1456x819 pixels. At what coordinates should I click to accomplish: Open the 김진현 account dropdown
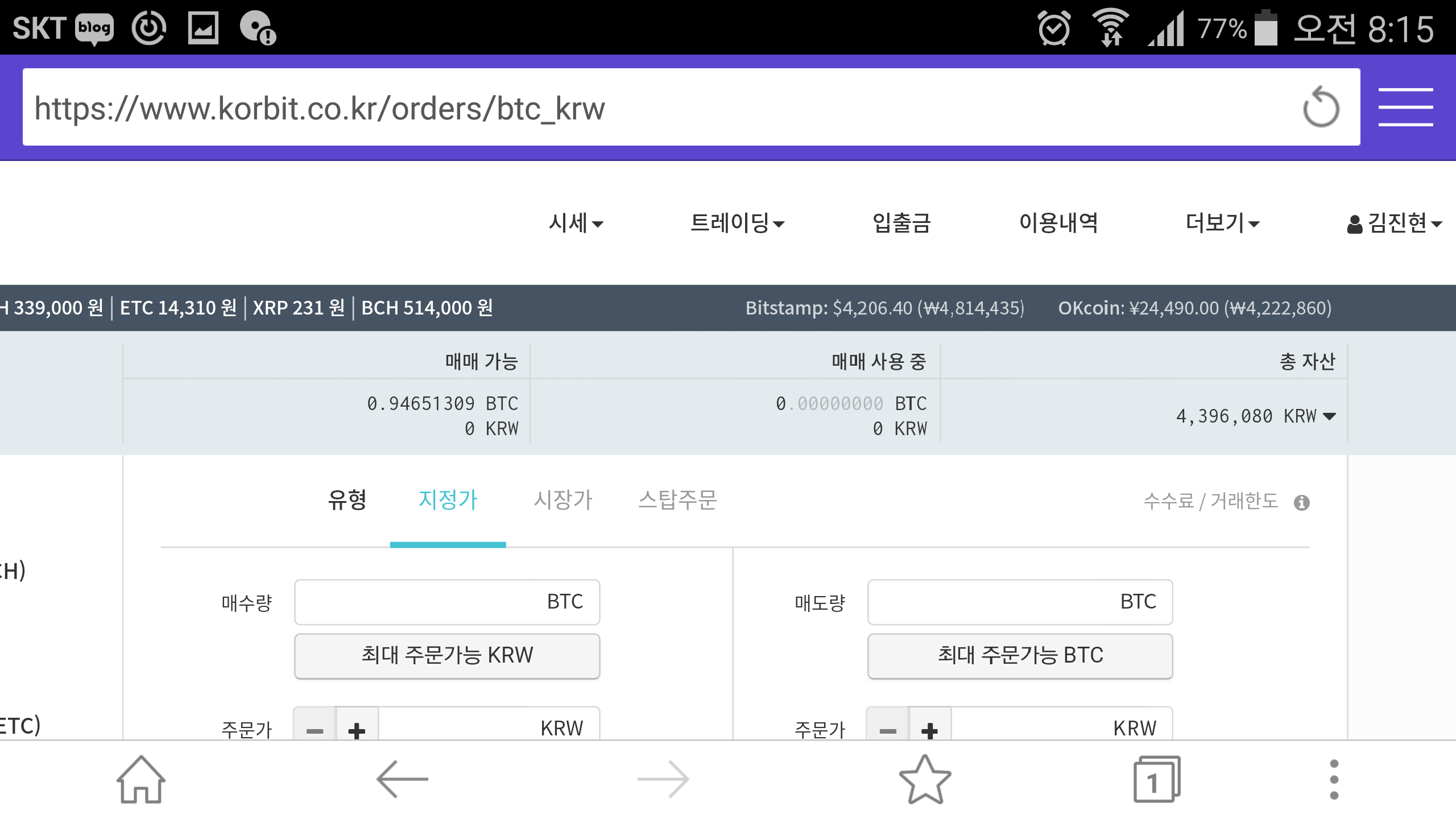coord(1394,223)
